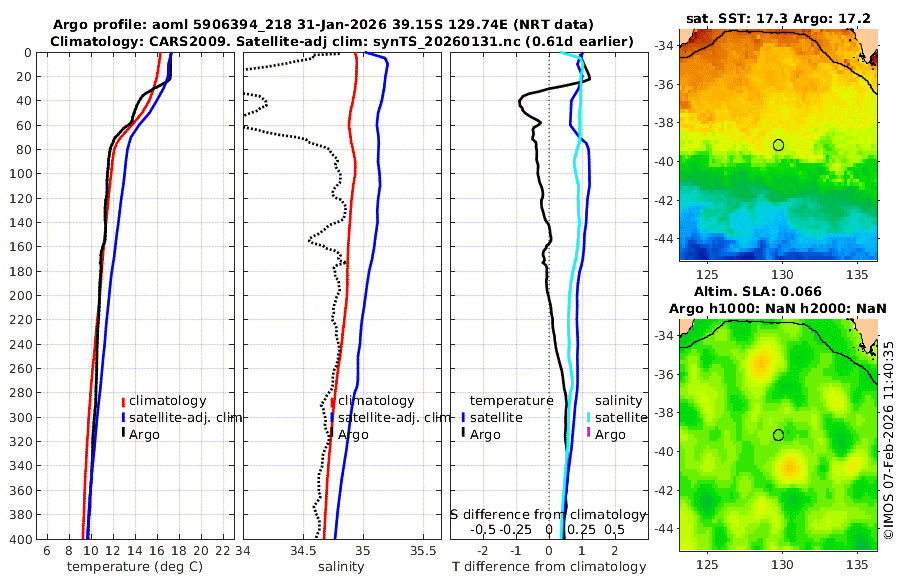Screen dimensions: 900x580
Task: Click the 'Argo h1000: NaN h2000: NaN' text
Action: click(778, 309)
